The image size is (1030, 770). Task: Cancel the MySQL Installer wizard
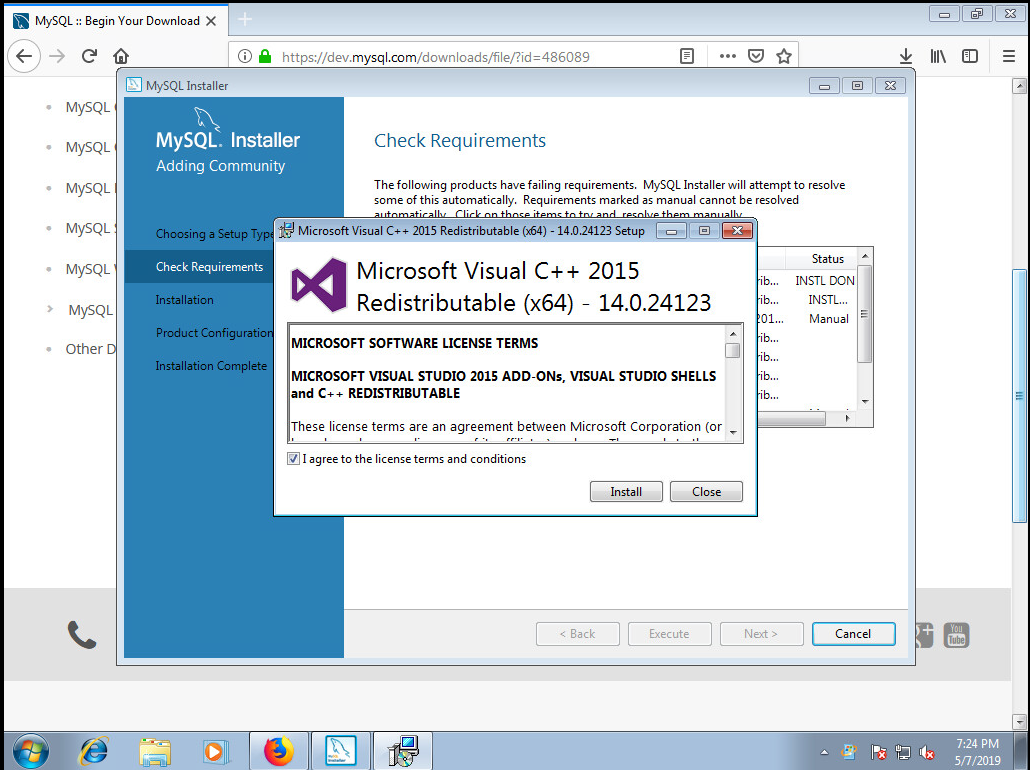pyautogui.click(x=853, y=634)
